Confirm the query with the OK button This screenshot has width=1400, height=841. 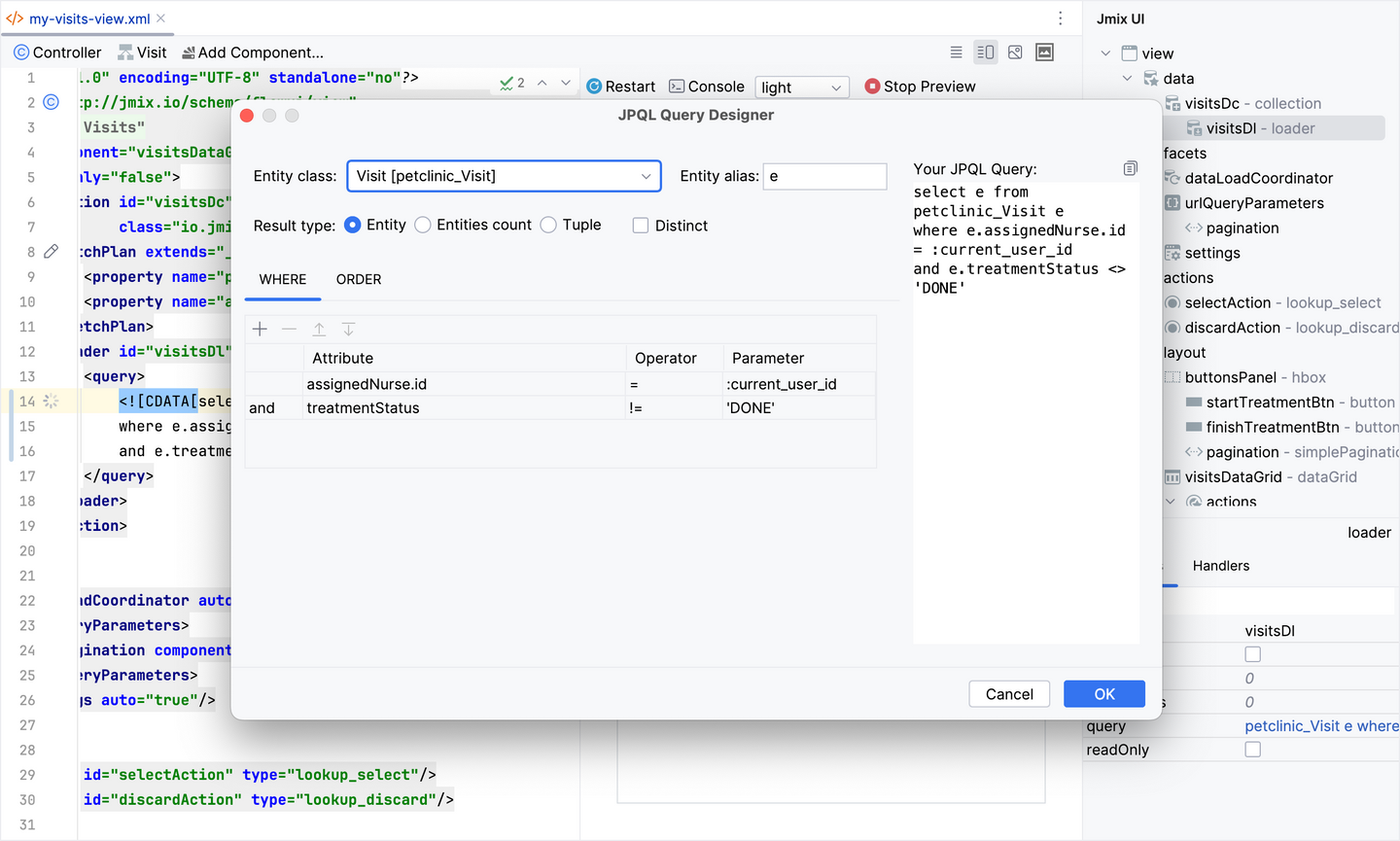(x=1104, y=694)
